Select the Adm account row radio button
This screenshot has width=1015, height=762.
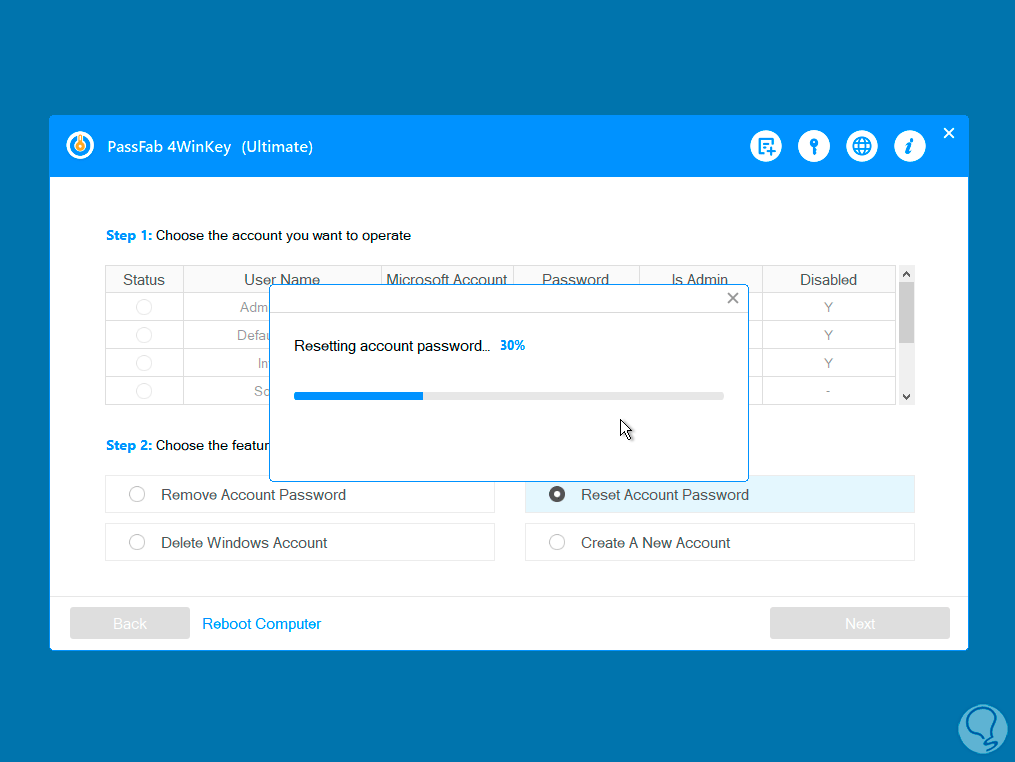pos(144,307)
